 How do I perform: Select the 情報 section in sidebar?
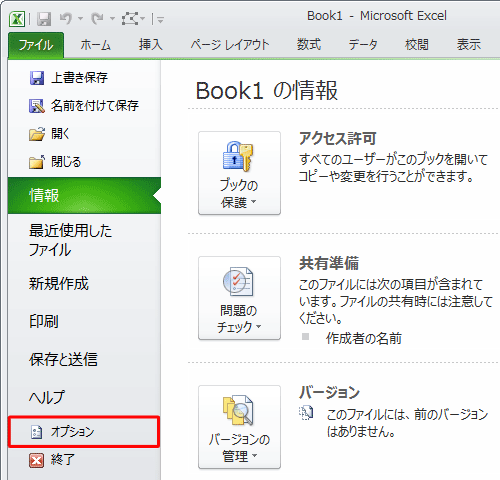pyautogui.click(x=84, y=195)
